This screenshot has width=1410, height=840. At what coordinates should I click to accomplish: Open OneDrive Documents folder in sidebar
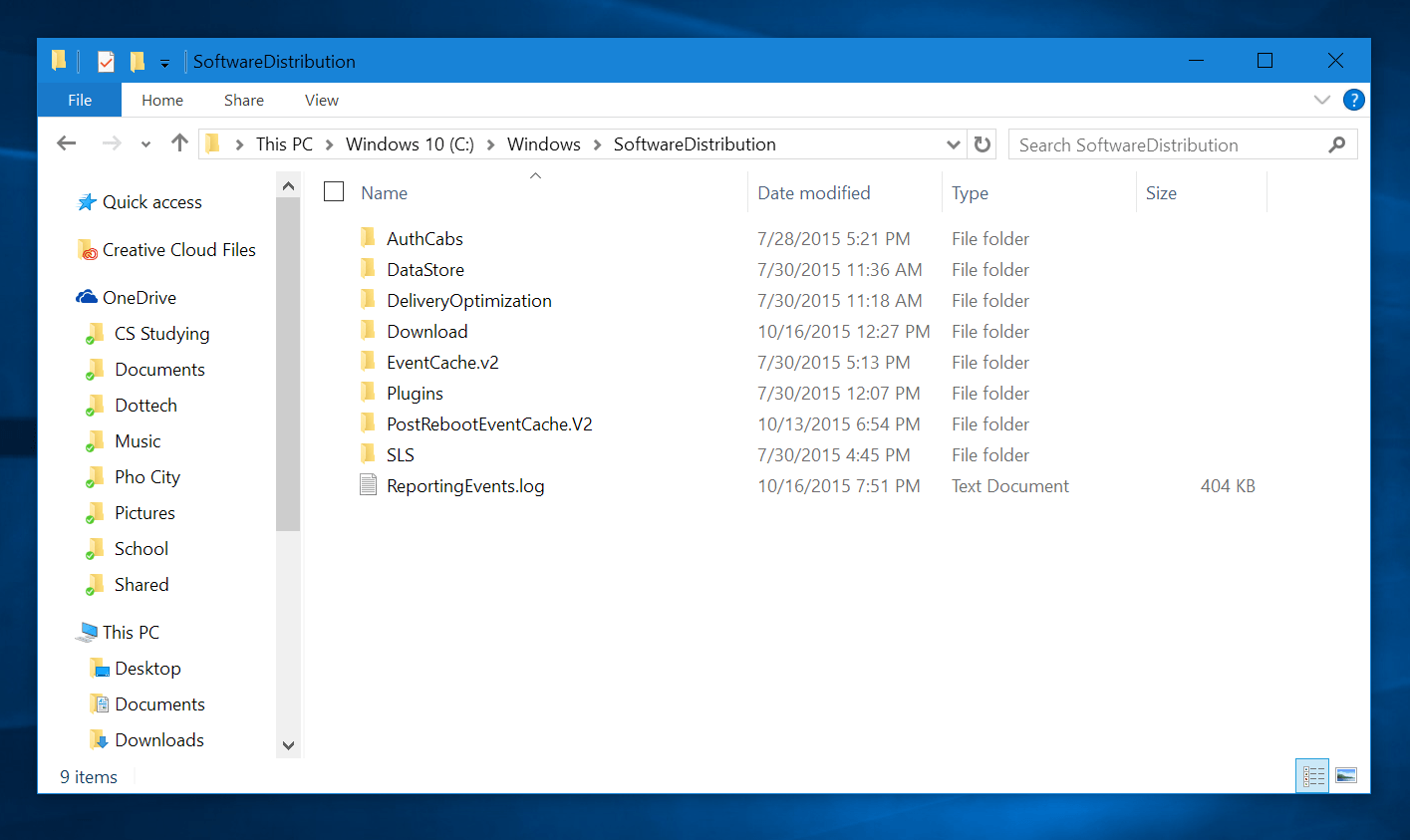[x=159, y=370]
